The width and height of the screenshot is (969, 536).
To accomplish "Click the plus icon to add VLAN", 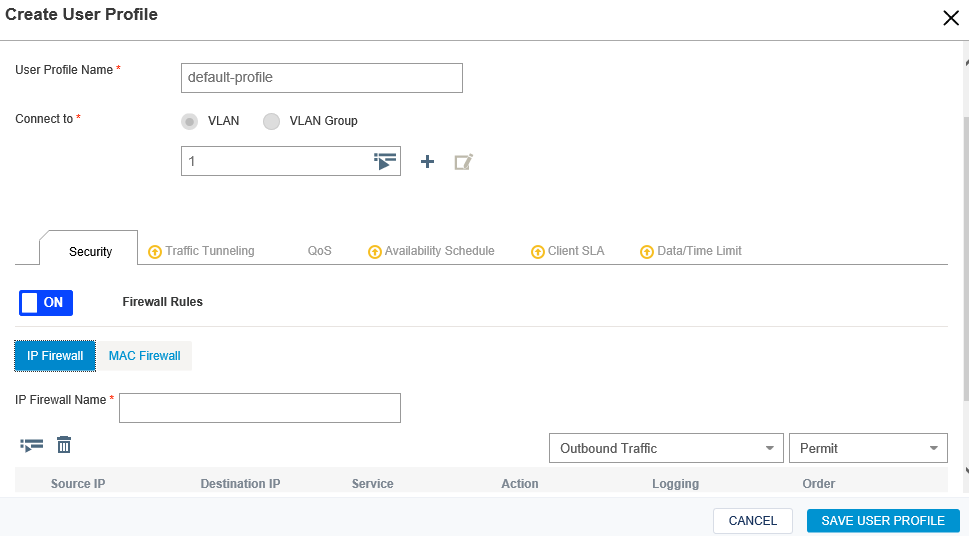I will [427, 161].
